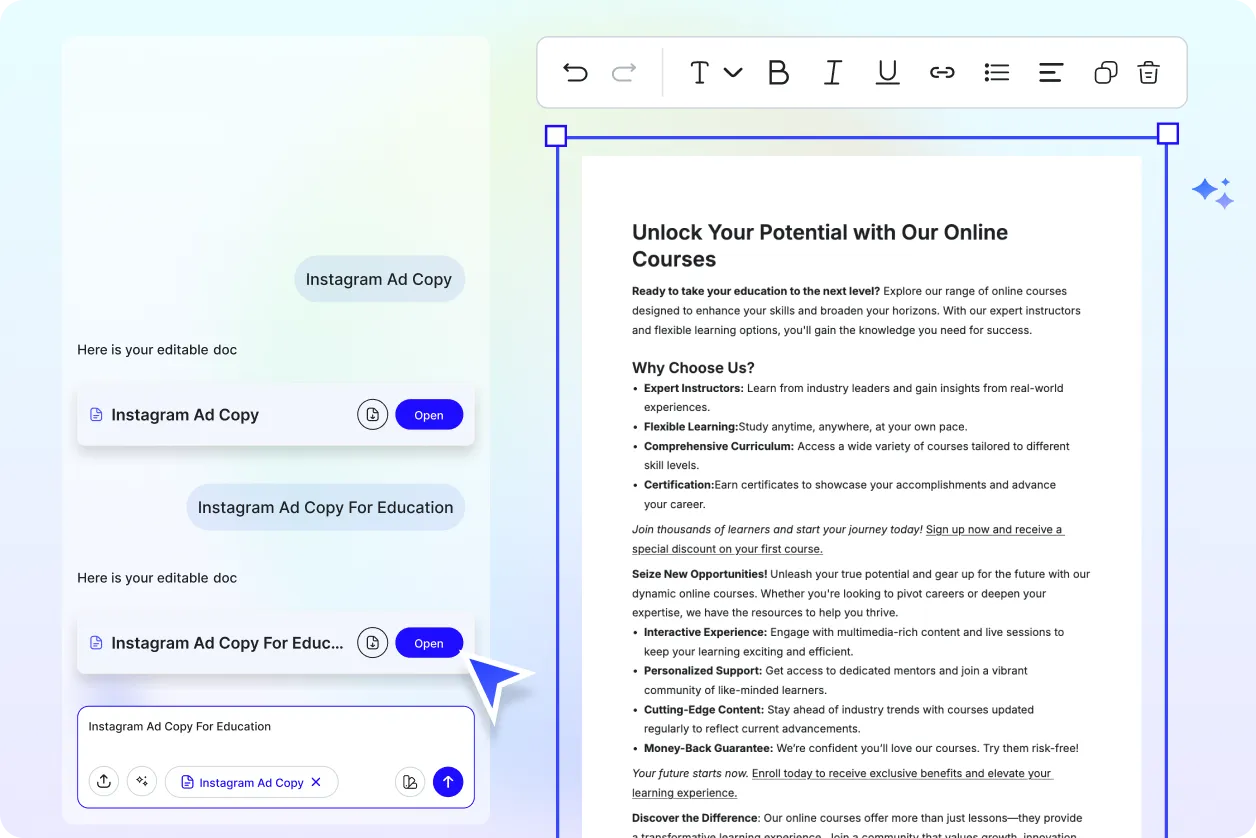Toggle bold formatting
Screen dimensions: 1256x838
tap(778, 72)
